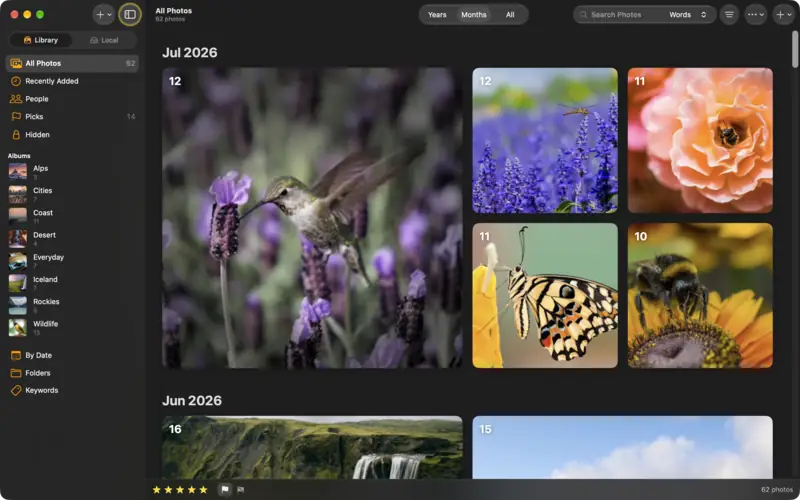Open the Desert album

click(x=72, y=239)
